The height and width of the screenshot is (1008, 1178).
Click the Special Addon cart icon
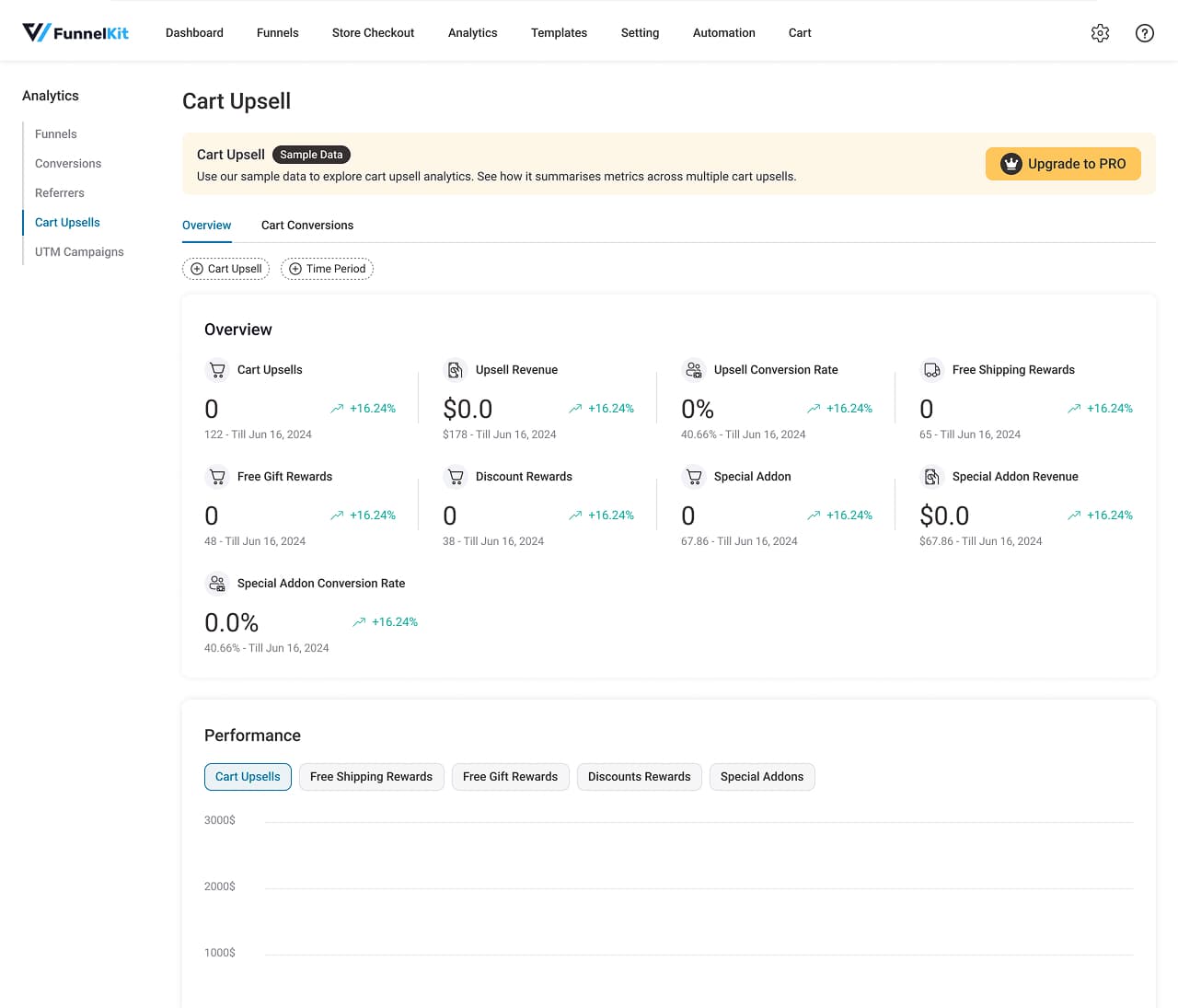(x=694, y=477)
